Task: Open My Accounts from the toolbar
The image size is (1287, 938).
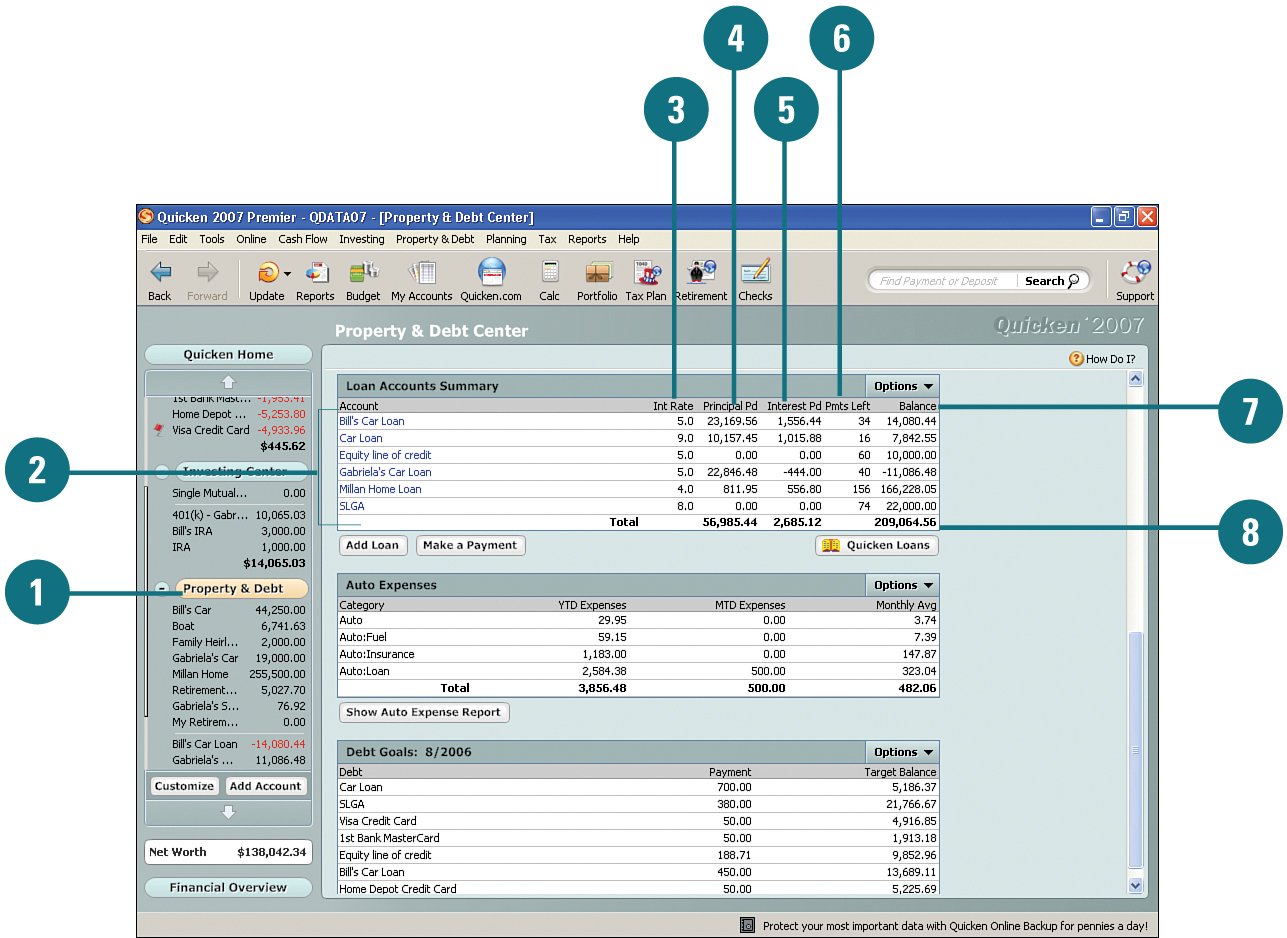Action: (421, 273)
